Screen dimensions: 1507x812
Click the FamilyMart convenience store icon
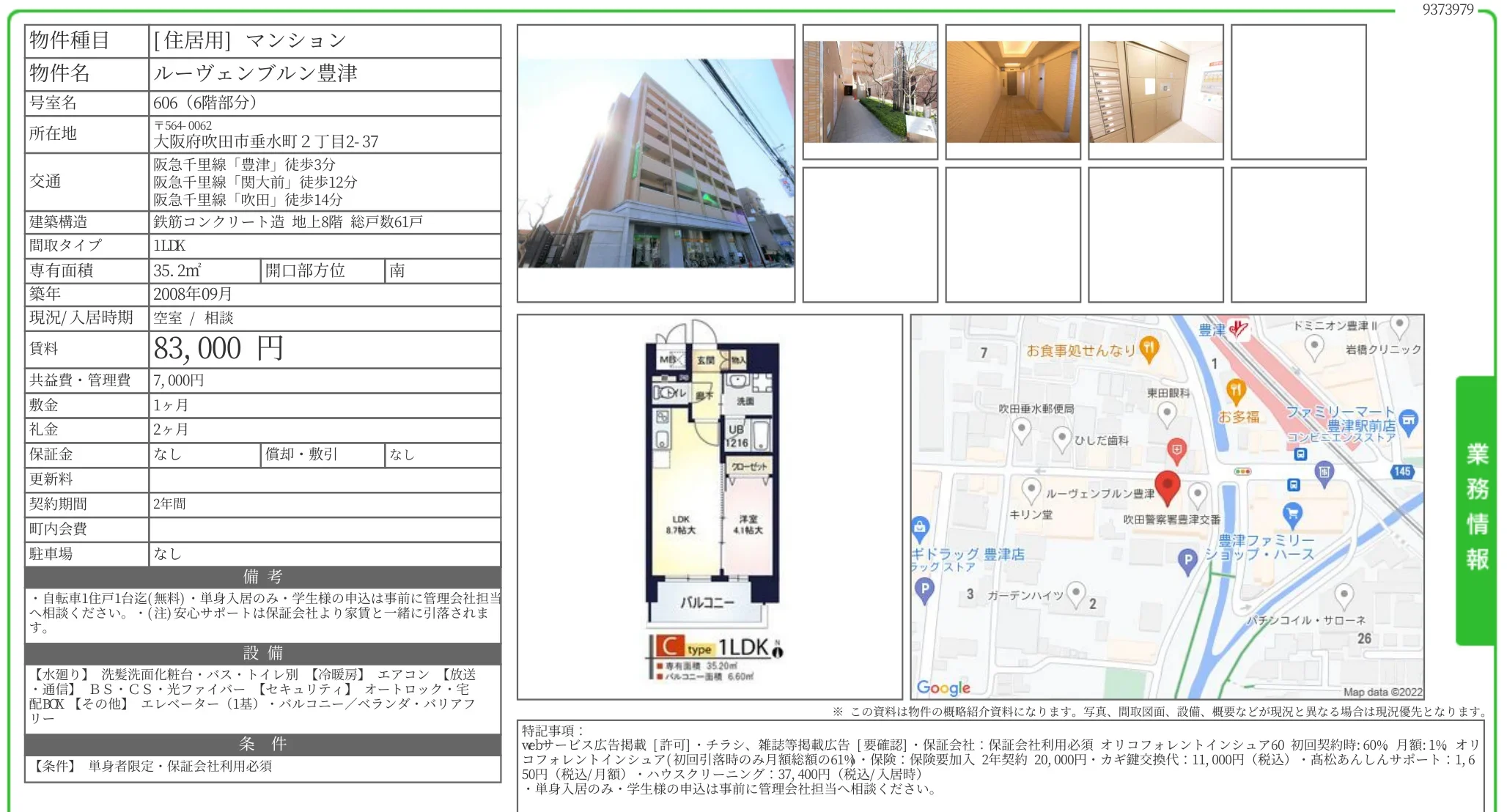tap(1408, 421)
